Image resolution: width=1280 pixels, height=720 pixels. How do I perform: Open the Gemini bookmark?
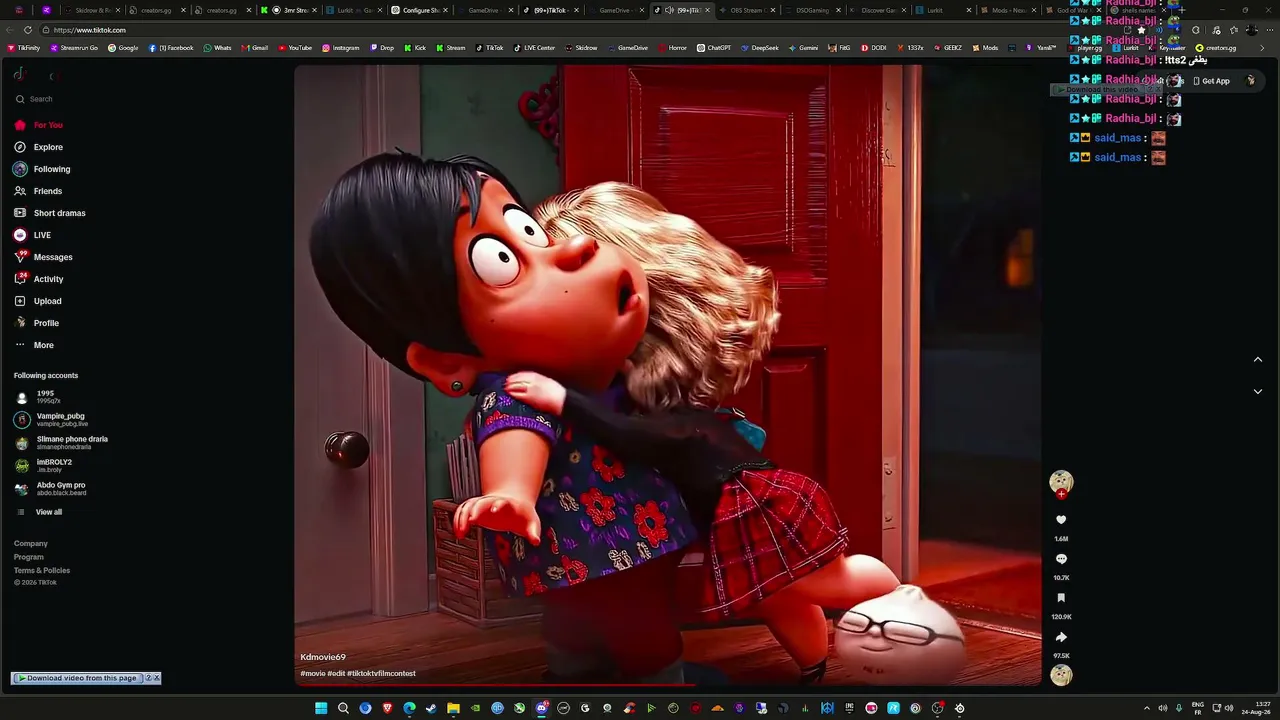click(x=805, y=48)
